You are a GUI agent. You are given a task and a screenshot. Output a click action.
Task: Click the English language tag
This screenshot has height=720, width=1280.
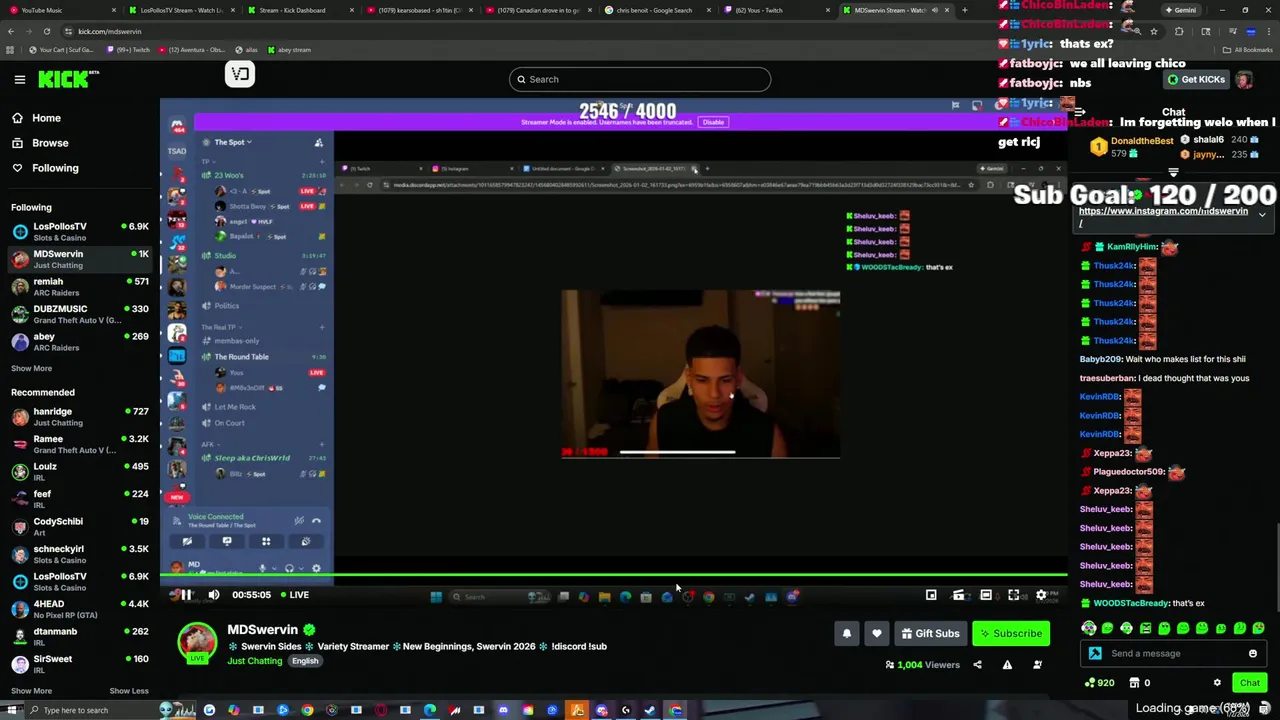pos(305,661)
